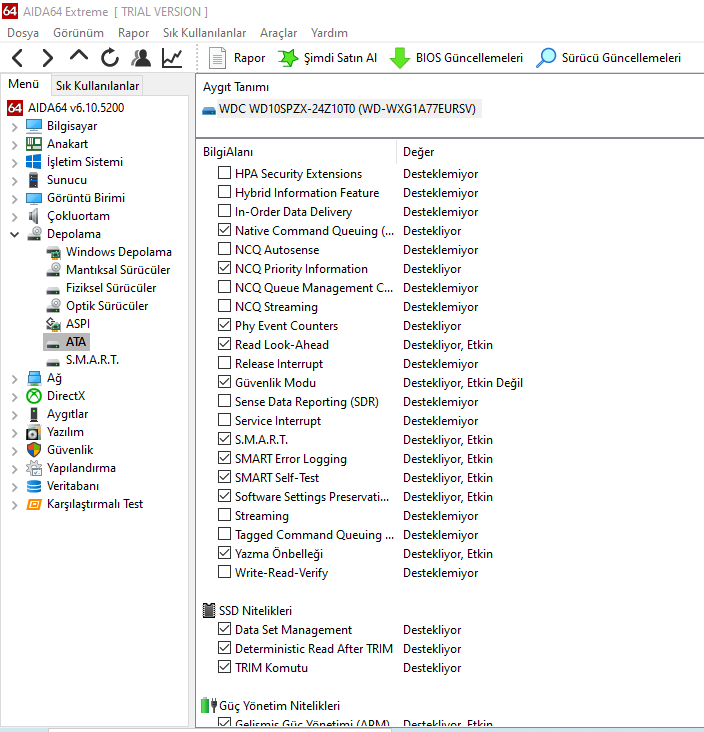704x732 pixels.
Task: Click the BIOS Güncellemeleri button label
Action: tap(469, 58)
